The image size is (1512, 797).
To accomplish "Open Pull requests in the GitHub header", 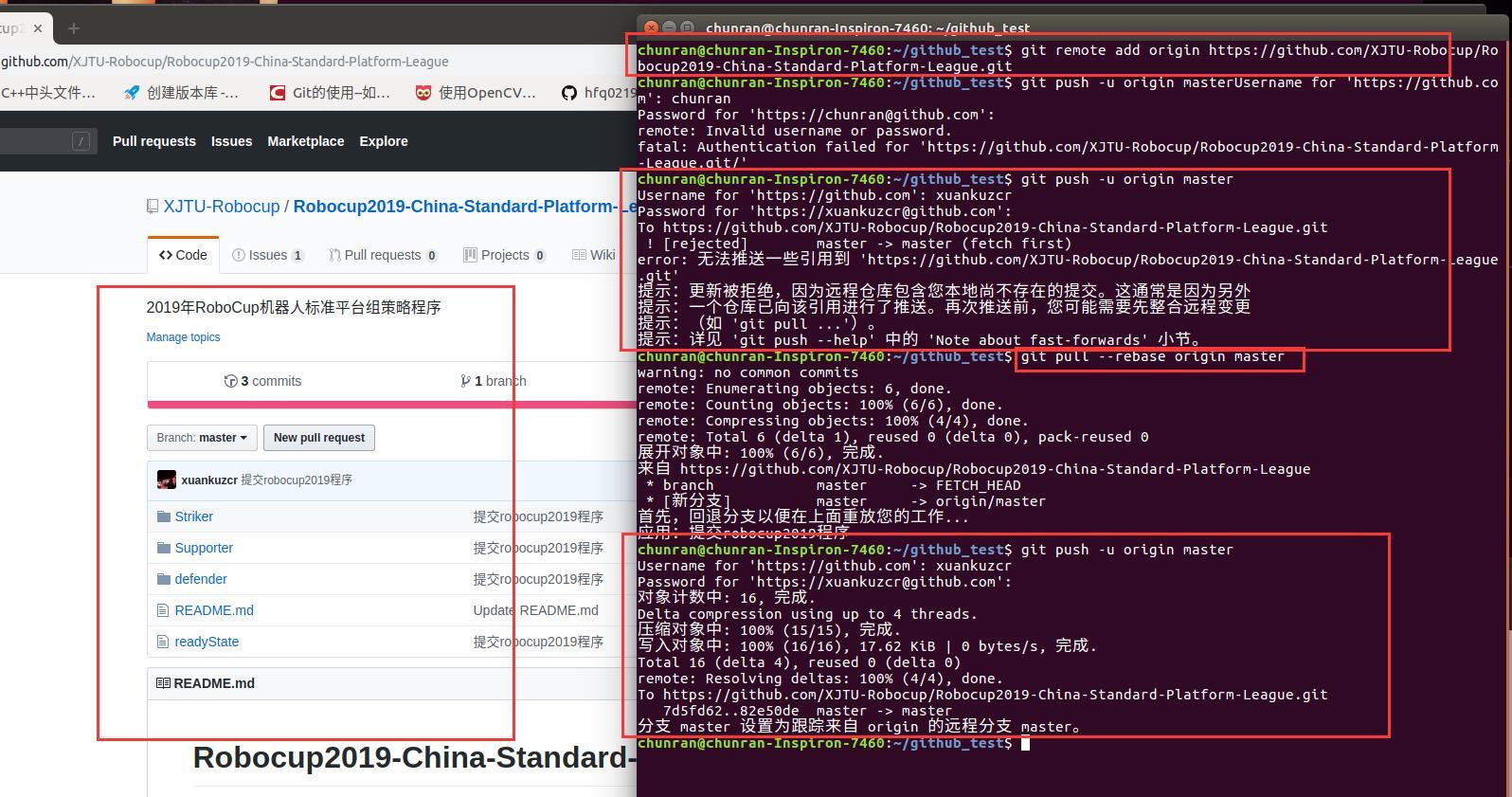I will [x=154, y=141].
